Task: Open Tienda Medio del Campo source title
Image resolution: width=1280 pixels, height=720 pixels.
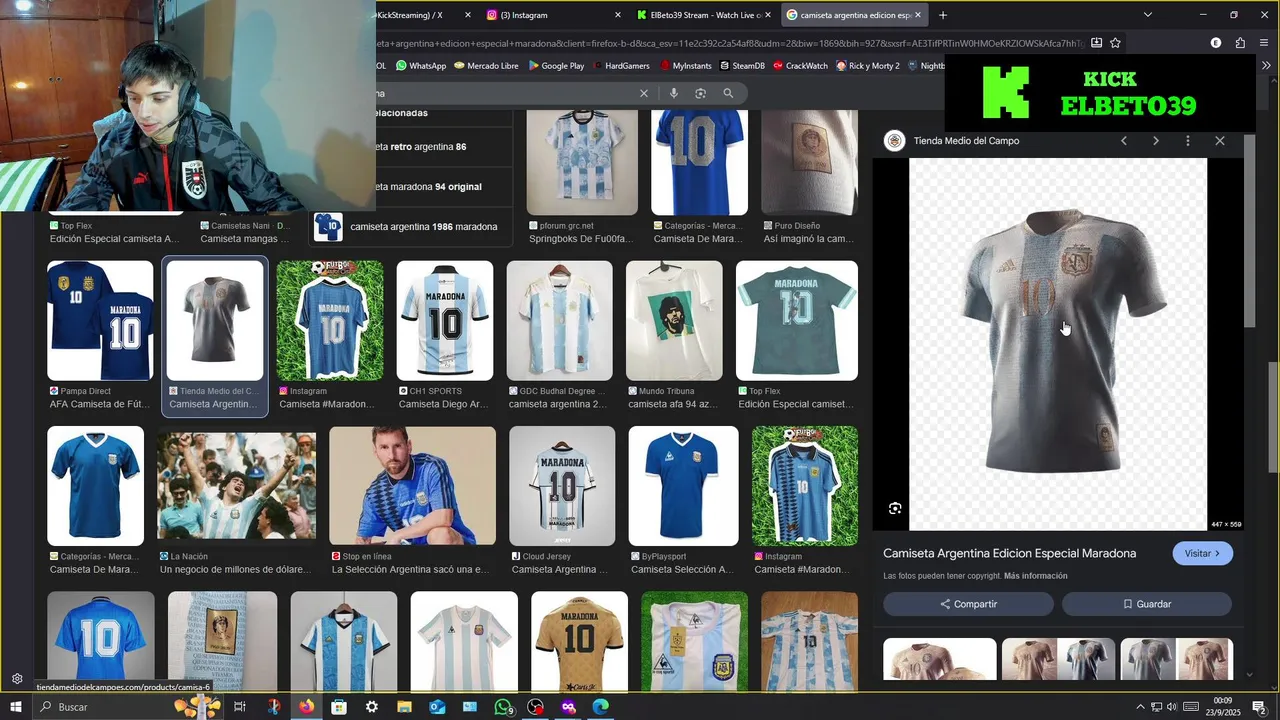Action: click(x=966, y=141)
